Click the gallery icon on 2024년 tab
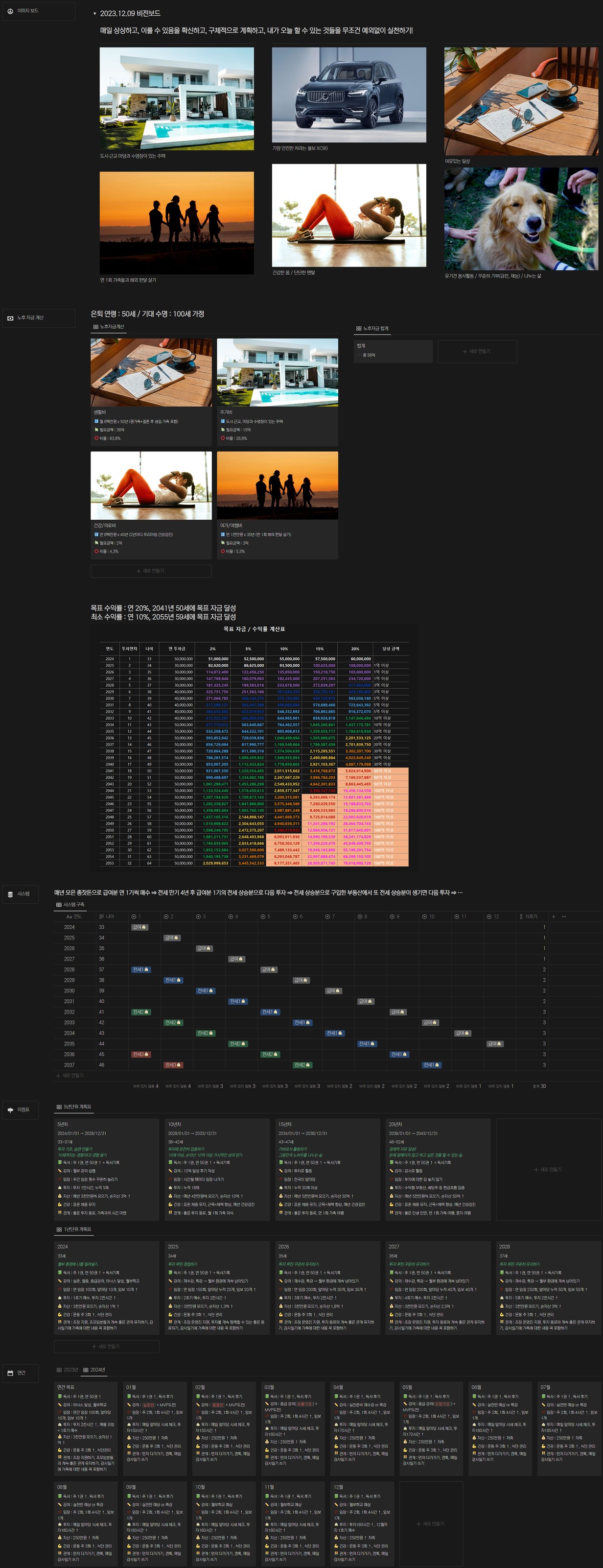Screen dimensions: 603x1568 coord(86,1370)
